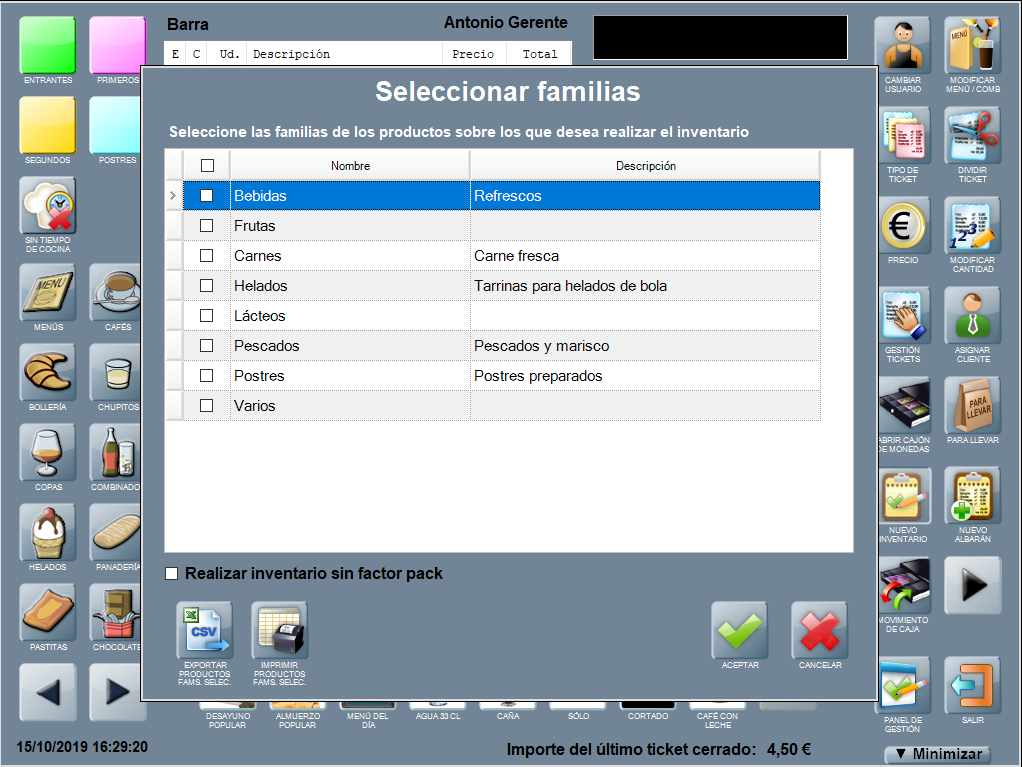
Task: Select the Dividir Ticket scissors icon
Action: (x=972, y=136)
